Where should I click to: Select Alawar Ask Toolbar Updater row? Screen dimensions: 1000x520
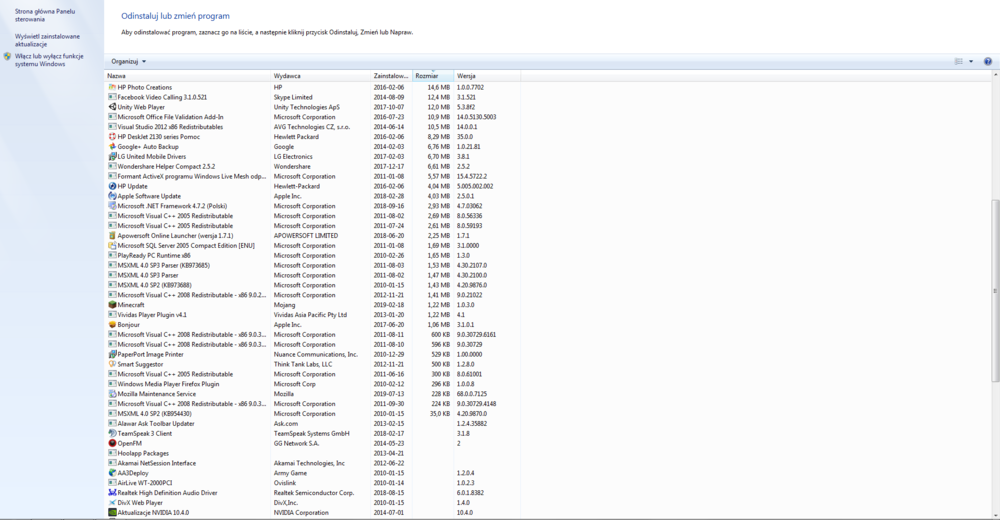(x=312, y=424)
